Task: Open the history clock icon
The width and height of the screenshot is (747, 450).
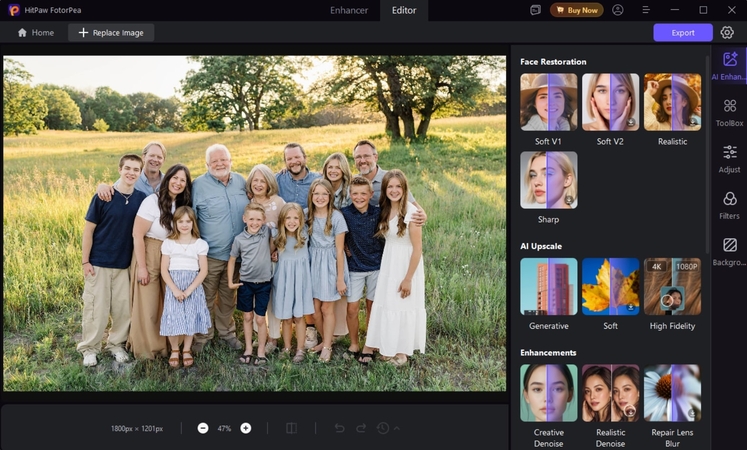Action: pyautogui.click(x=383, y=428)
